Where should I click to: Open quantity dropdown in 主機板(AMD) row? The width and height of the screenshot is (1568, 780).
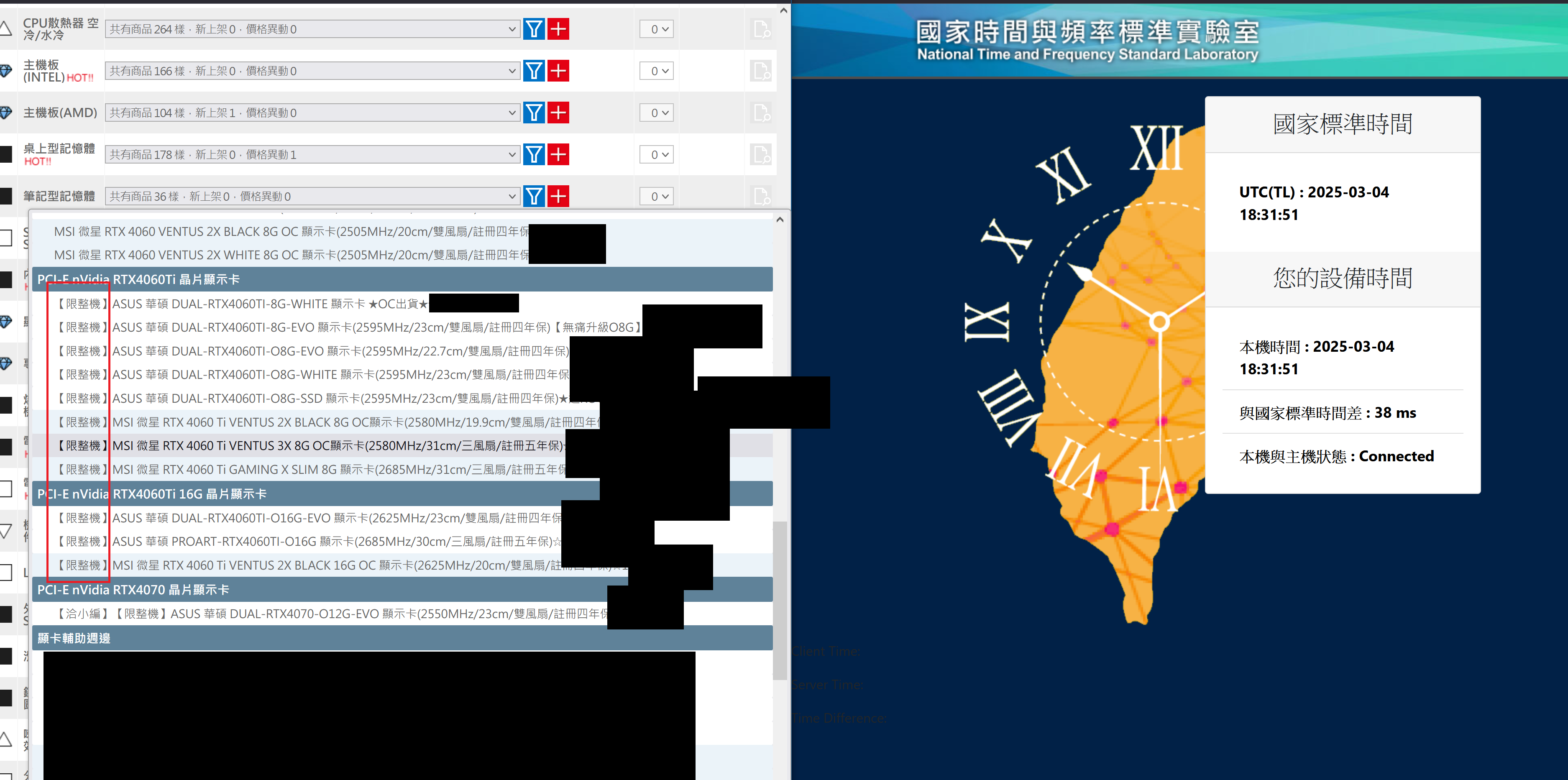(656, 113)
